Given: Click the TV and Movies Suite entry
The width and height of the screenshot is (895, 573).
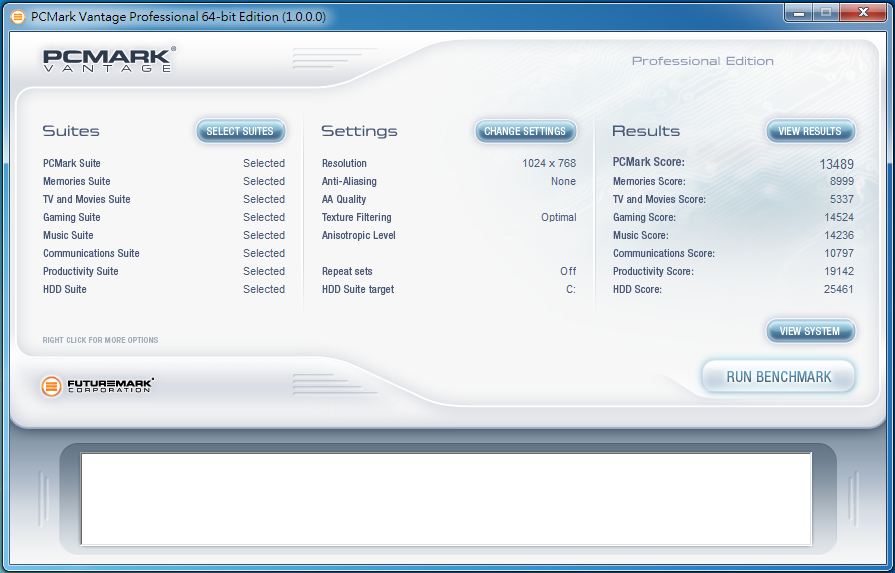Looking at the screenshot, I should [x=87, y=199].
